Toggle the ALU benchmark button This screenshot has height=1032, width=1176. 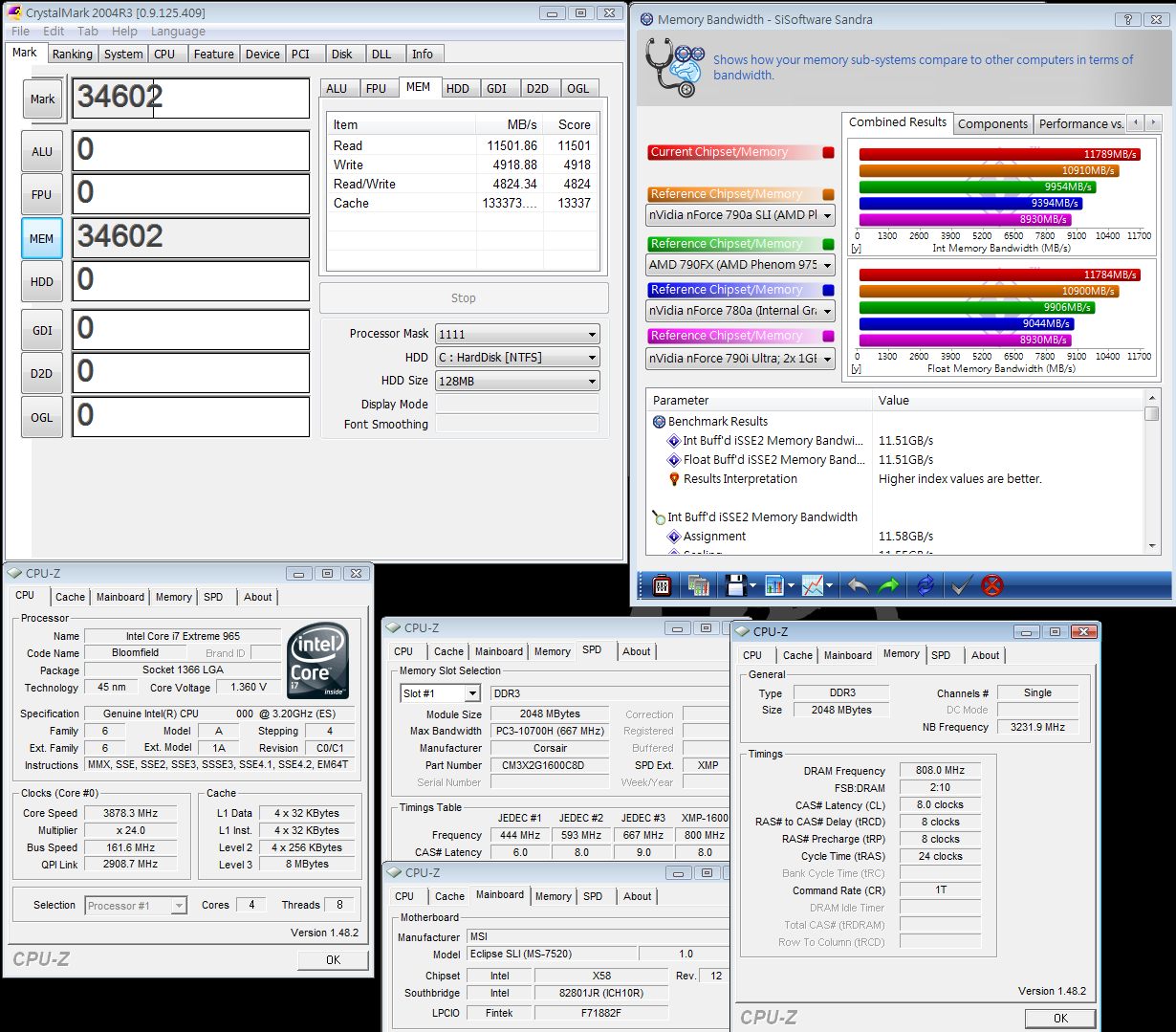tap(41, 151)
